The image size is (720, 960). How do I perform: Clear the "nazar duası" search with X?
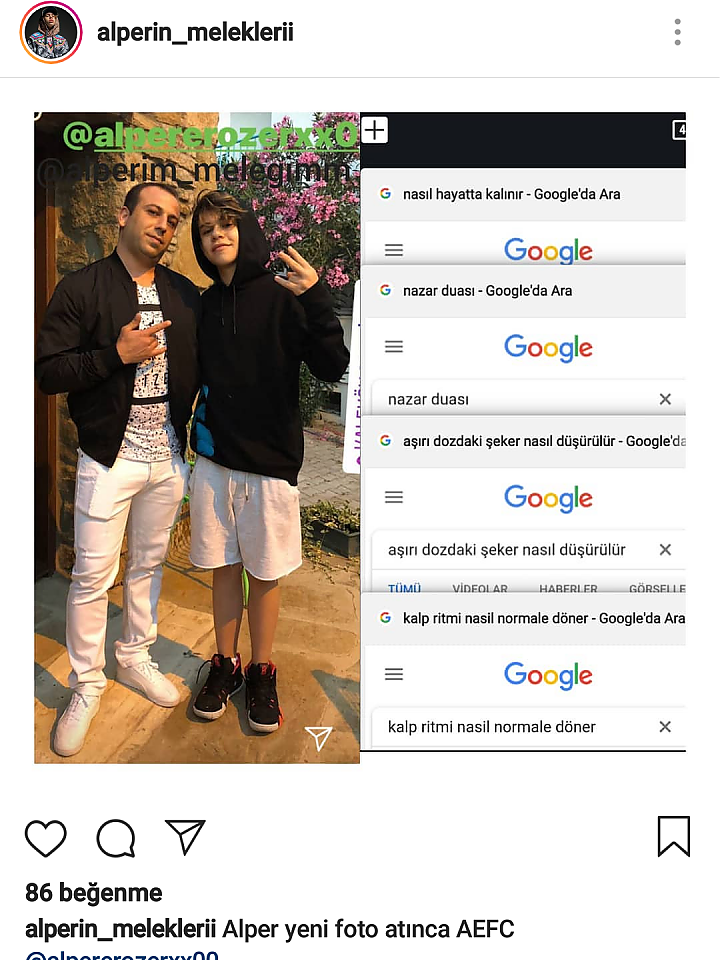(665, 399)
